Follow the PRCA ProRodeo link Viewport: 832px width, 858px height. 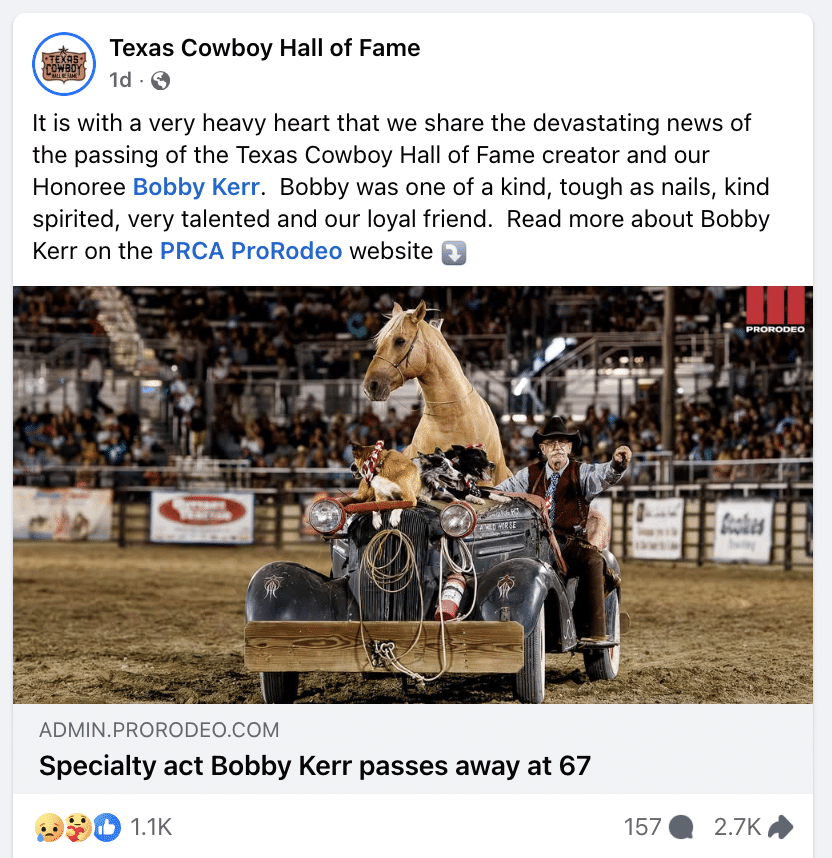pos(251,251)
